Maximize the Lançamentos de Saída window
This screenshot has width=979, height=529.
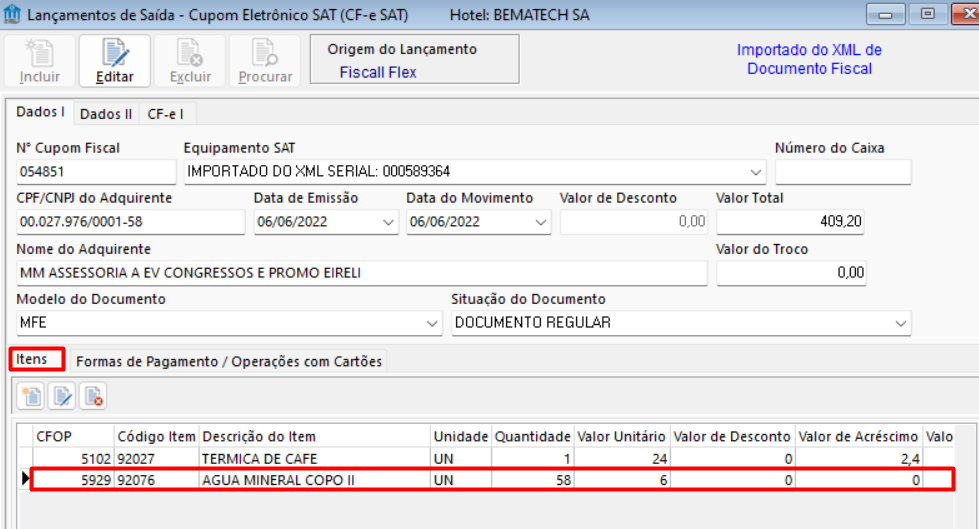(x=928, y=14)
